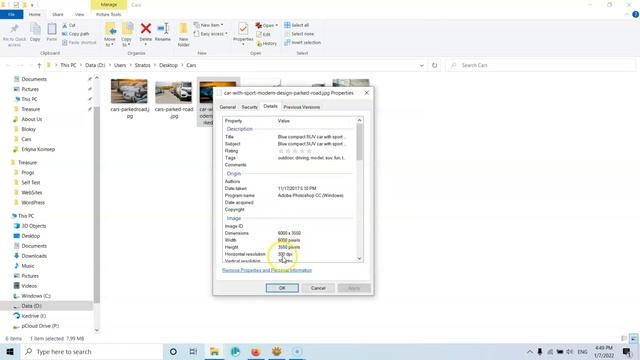Click Select none in the ribbon

[299, 34]
